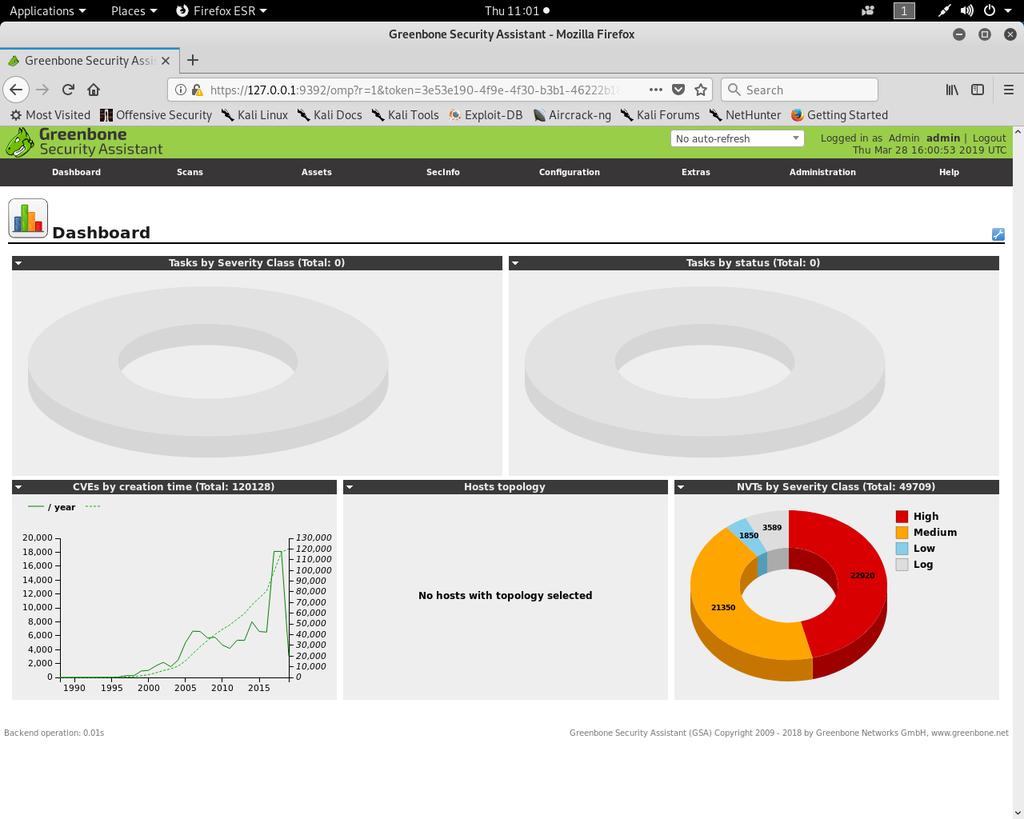Click the Firefox Search input field
This screenshot has width=1024, height=819.
pos(799,89)
